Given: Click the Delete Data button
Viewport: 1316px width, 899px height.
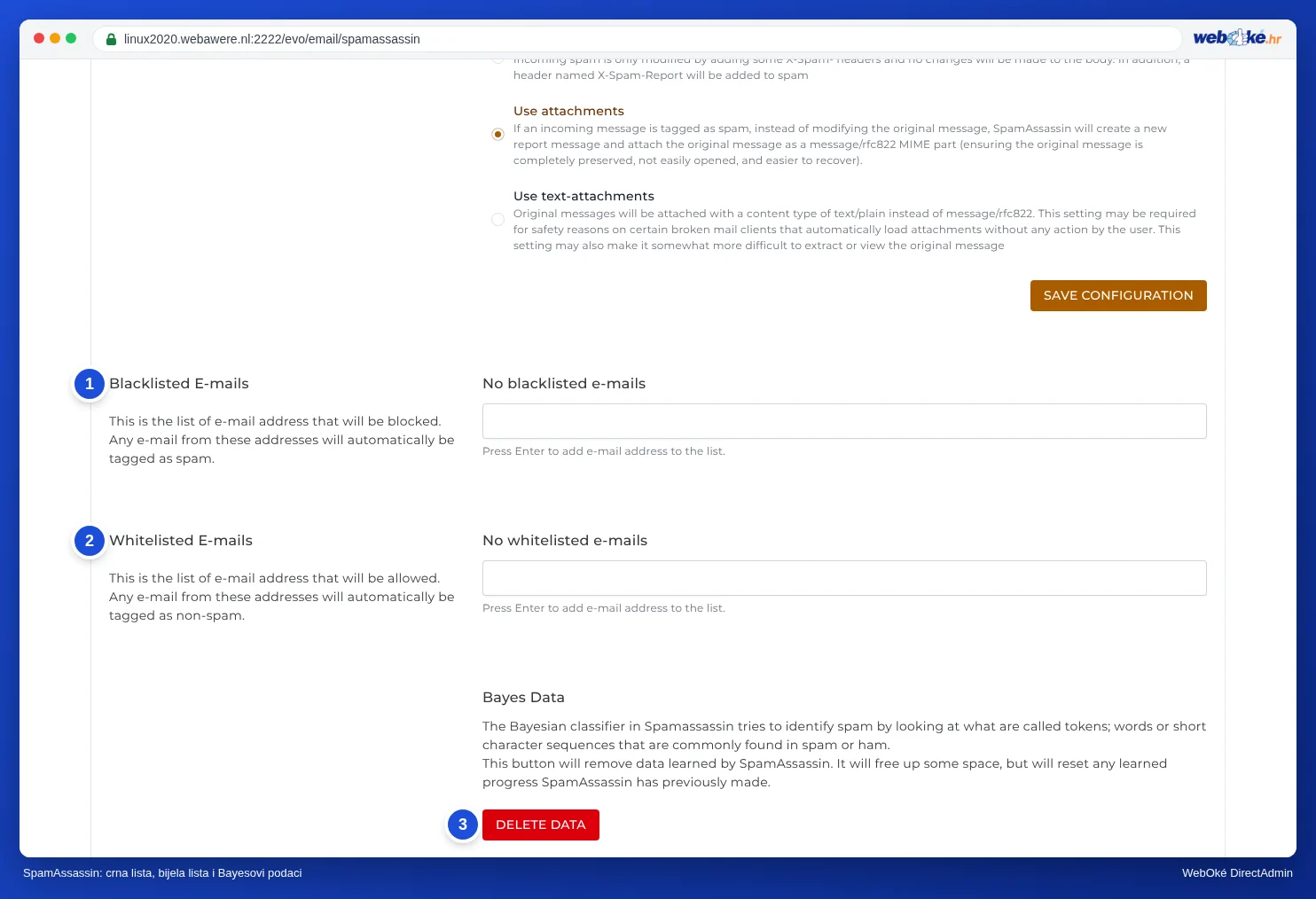Looking at the screenshot, I should (x=541, y=825).
